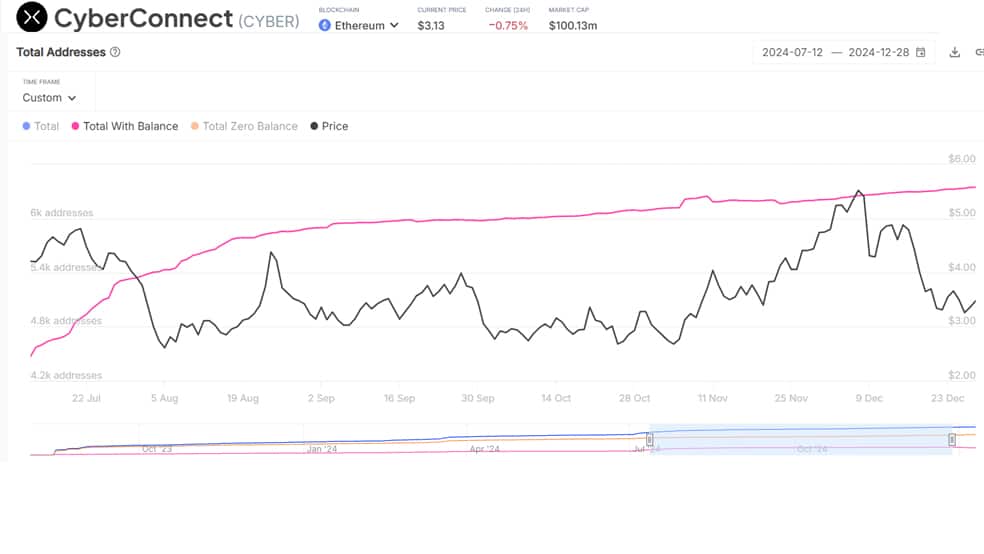
Task: Click the 5 Aug x-axis label
Action: pos(164,398)
